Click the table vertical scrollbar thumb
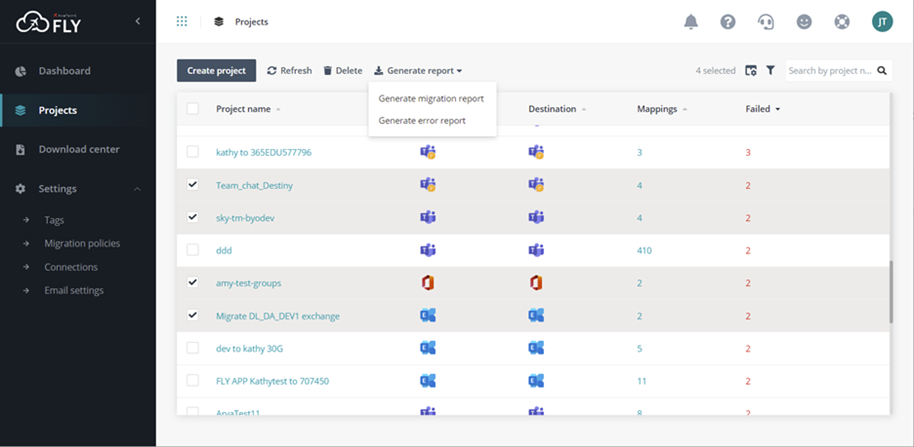 [891, 291]
